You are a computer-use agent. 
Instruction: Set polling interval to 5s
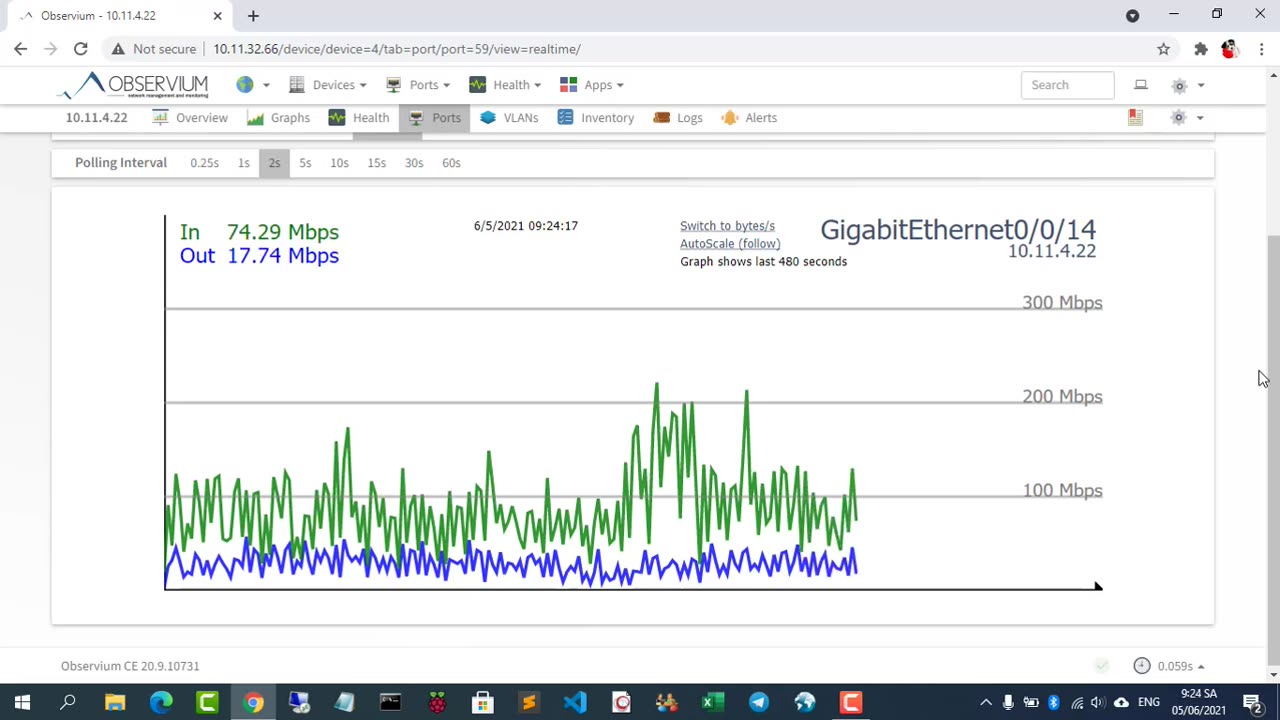tap(305, 163)
